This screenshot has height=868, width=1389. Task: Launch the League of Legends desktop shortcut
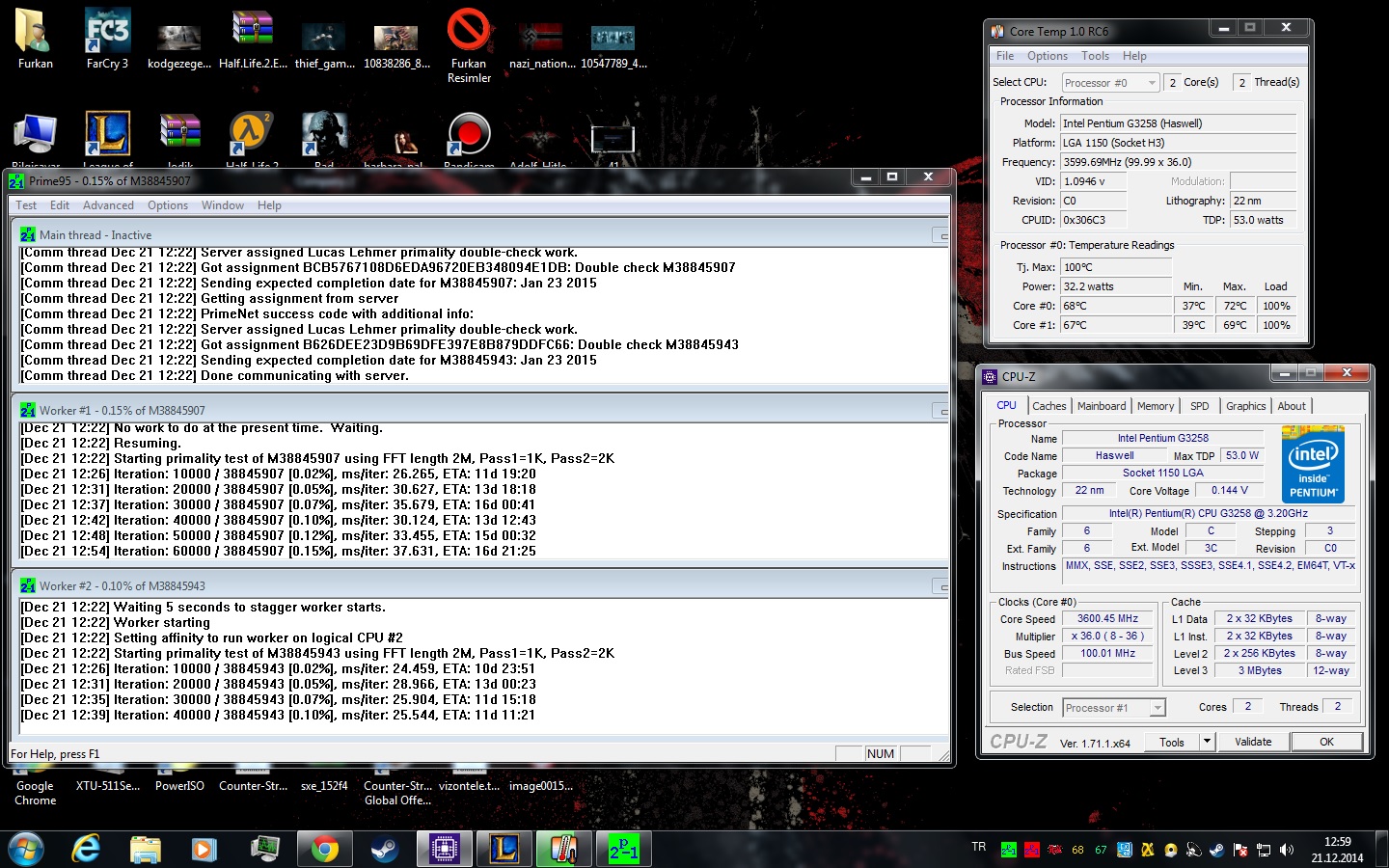click(x=107, y=135)
